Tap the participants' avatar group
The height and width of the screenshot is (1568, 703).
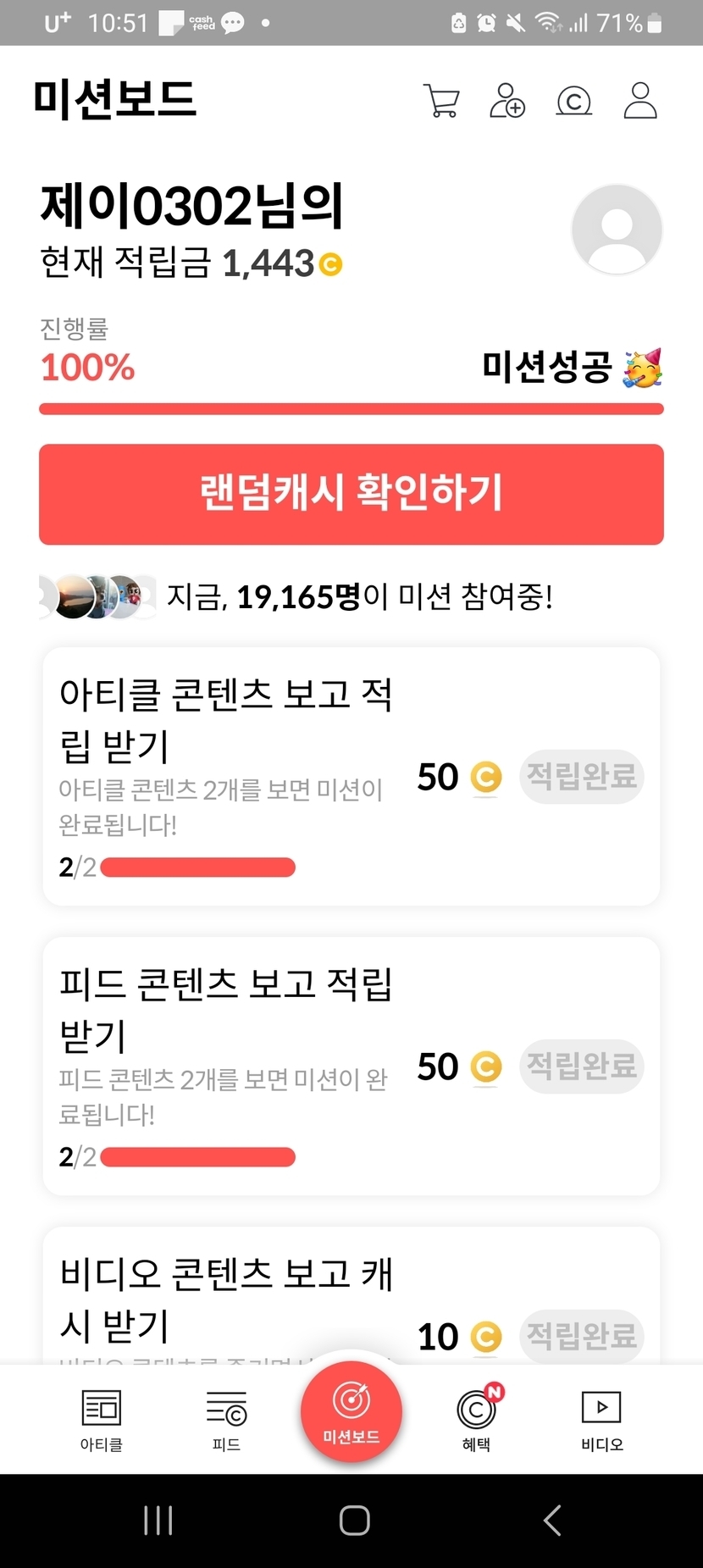(97, 597)
